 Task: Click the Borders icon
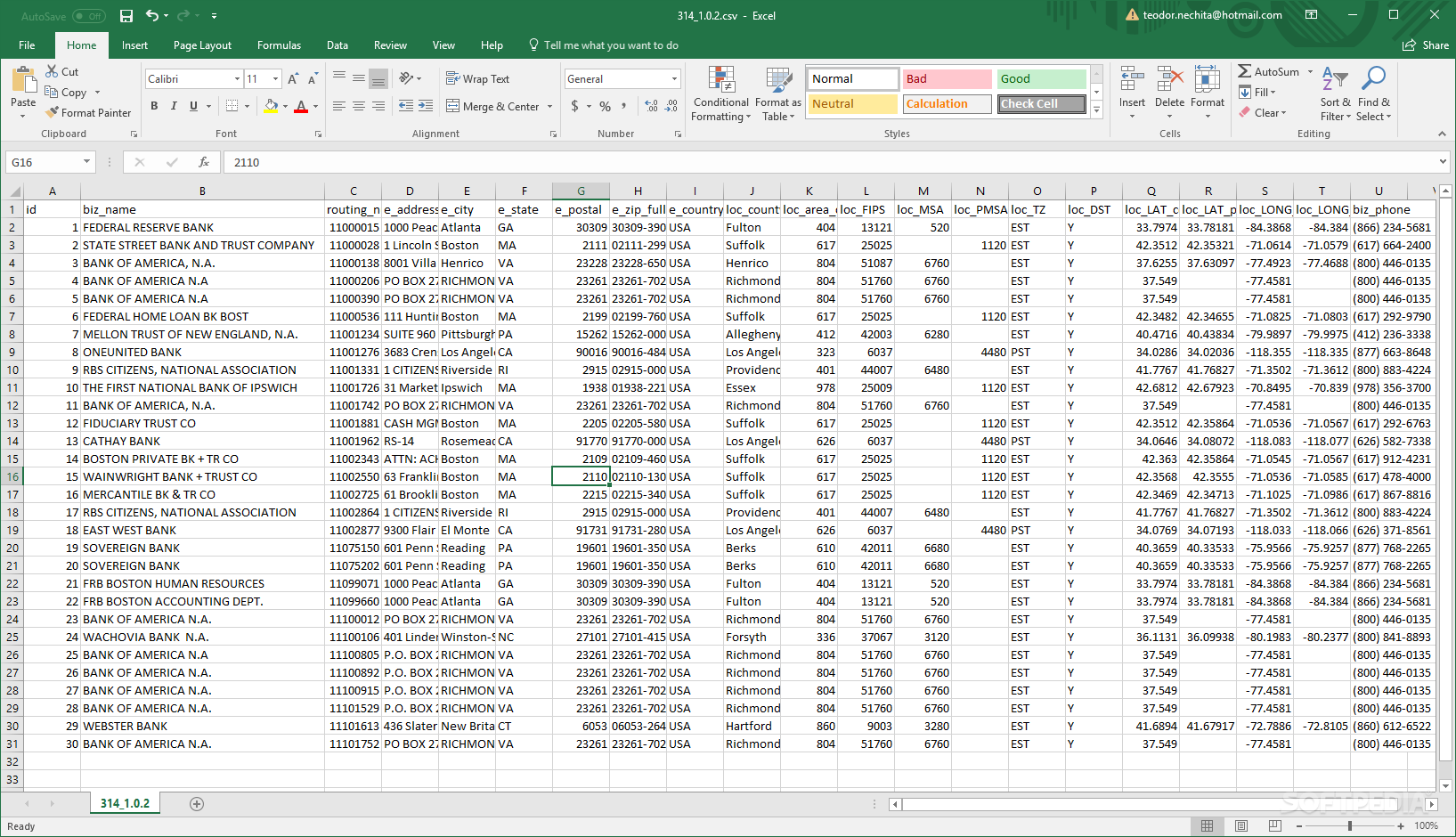[232, 106]
